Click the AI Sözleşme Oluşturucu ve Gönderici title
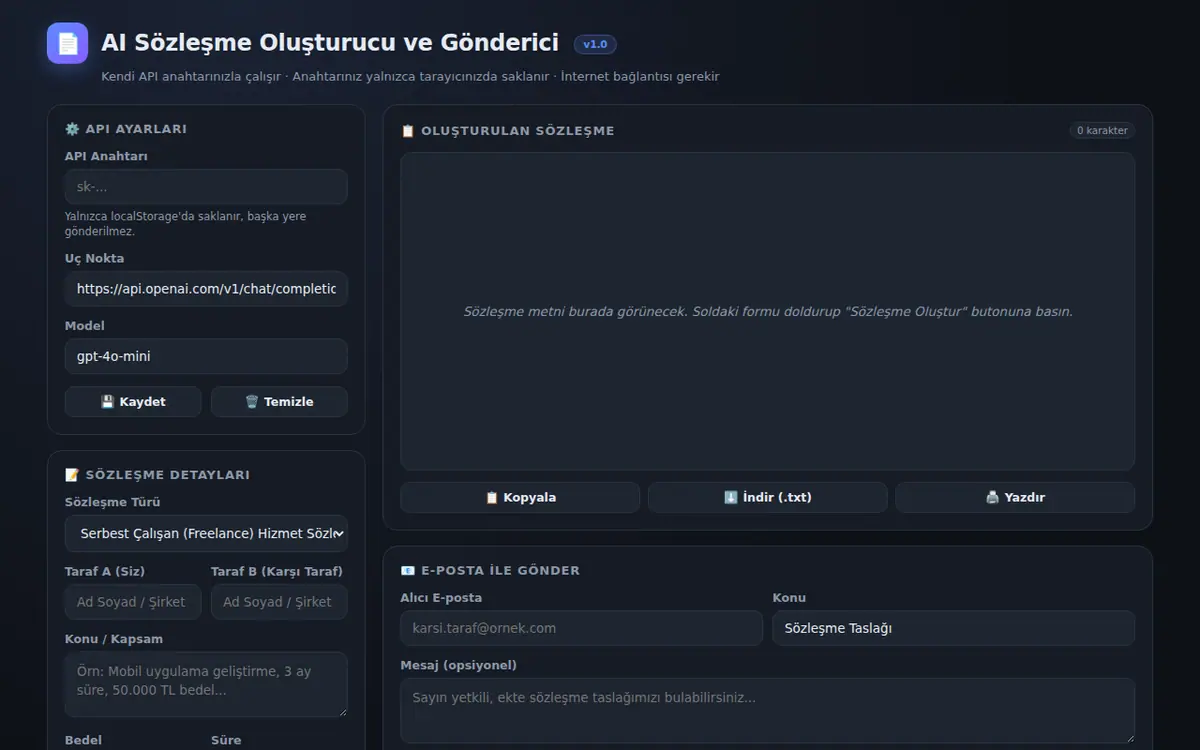This screenshot has width=1200, height=750. tap(330, 43)
